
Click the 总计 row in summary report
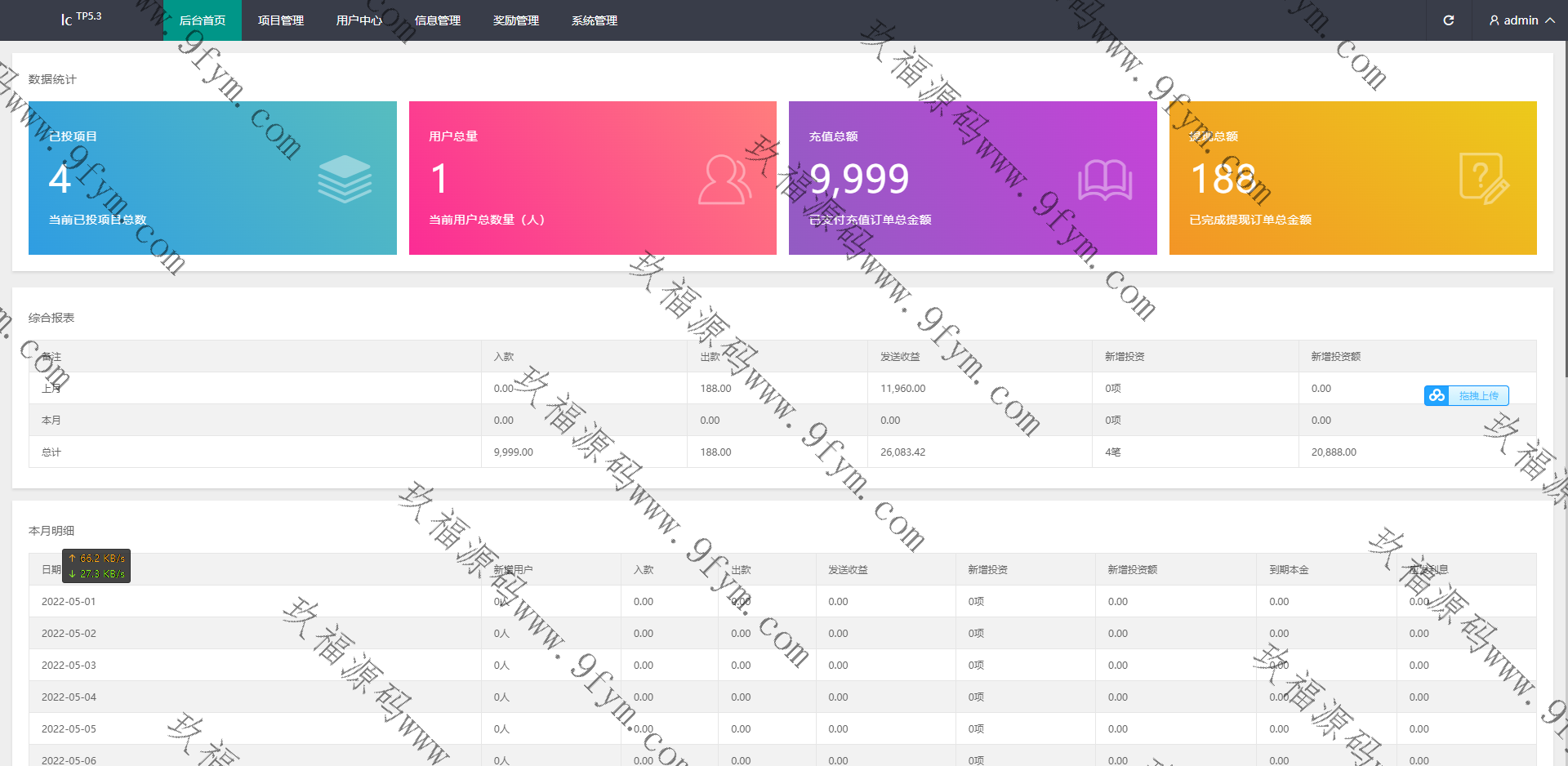(51, 452)
